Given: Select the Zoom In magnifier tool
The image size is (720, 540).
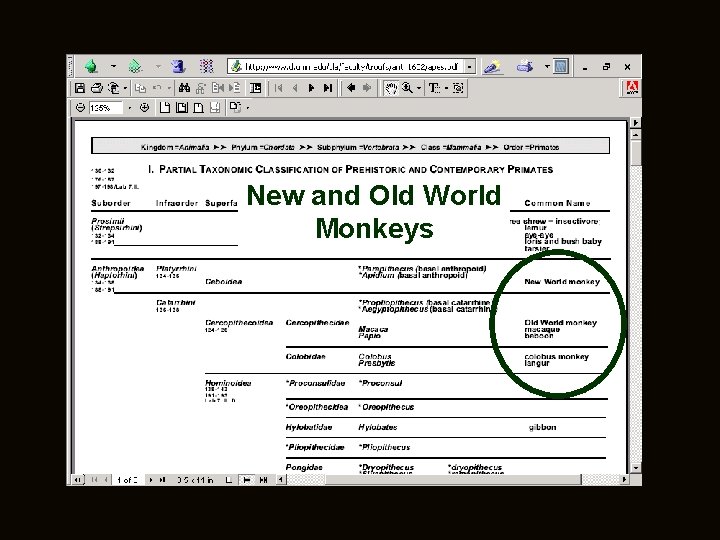Looking at the screenshot, I should [x=407, y=88].
